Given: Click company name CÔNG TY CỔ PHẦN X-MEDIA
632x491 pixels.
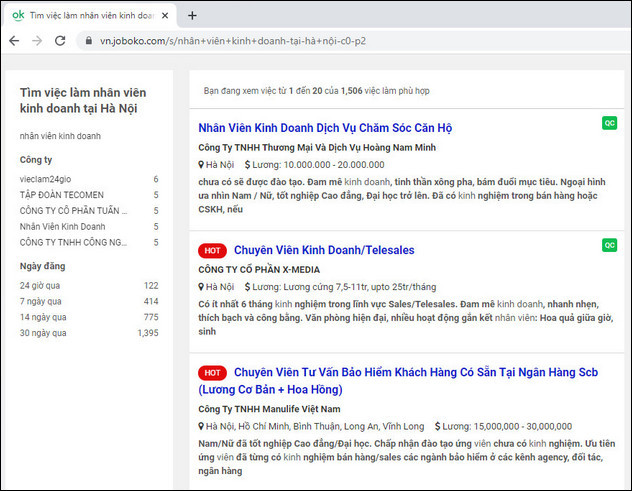Looking at the screenshot, I should click(259, 269).
